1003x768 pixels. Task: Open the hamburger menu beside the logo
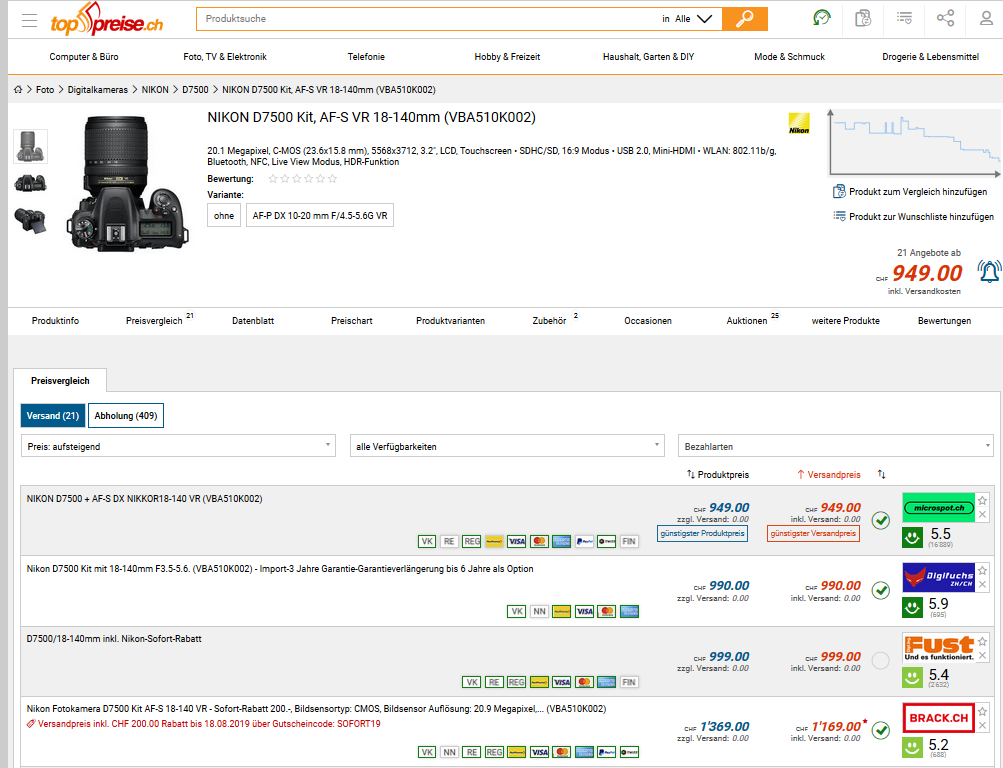tap(29, 20)
